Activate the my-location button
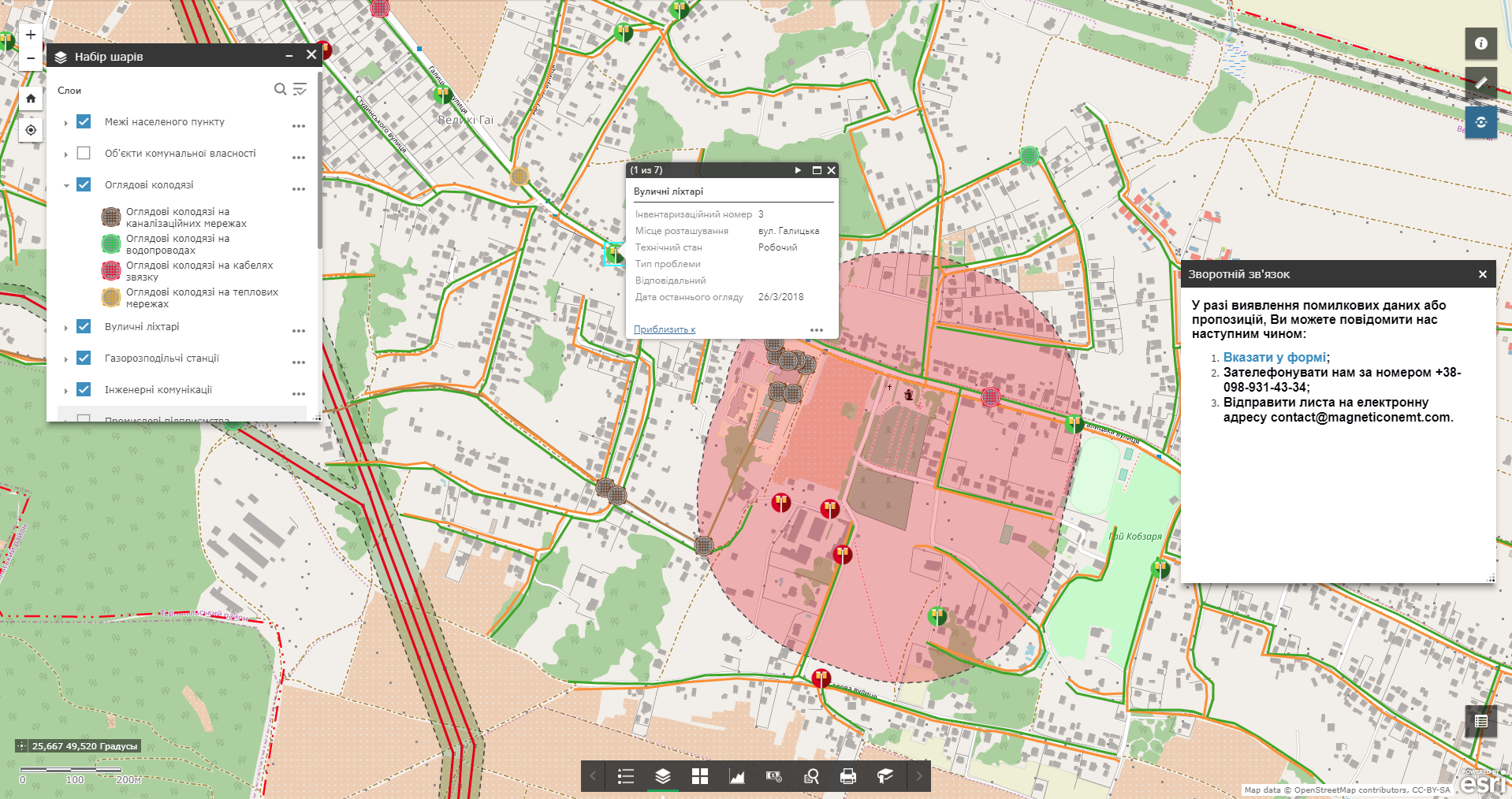 pyautogui.click(x=30, y=129)
